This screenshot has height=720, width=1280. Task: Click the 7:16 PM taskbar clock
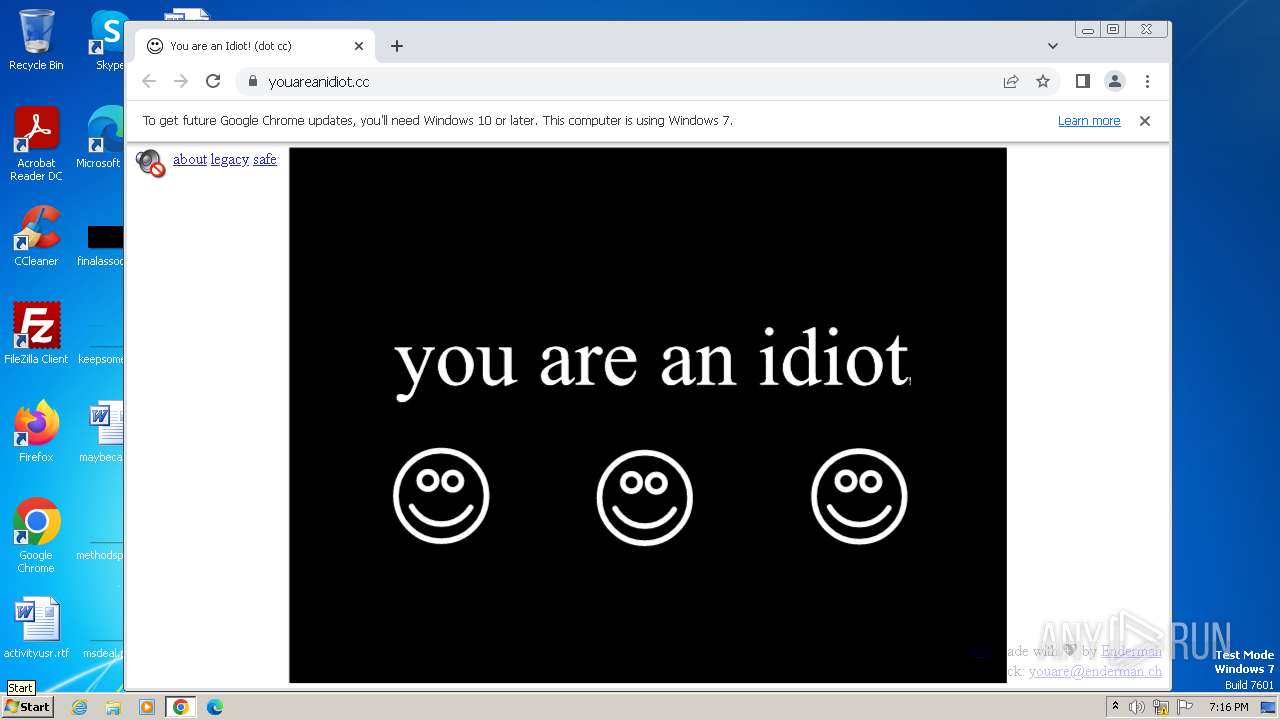[1228, 707]
